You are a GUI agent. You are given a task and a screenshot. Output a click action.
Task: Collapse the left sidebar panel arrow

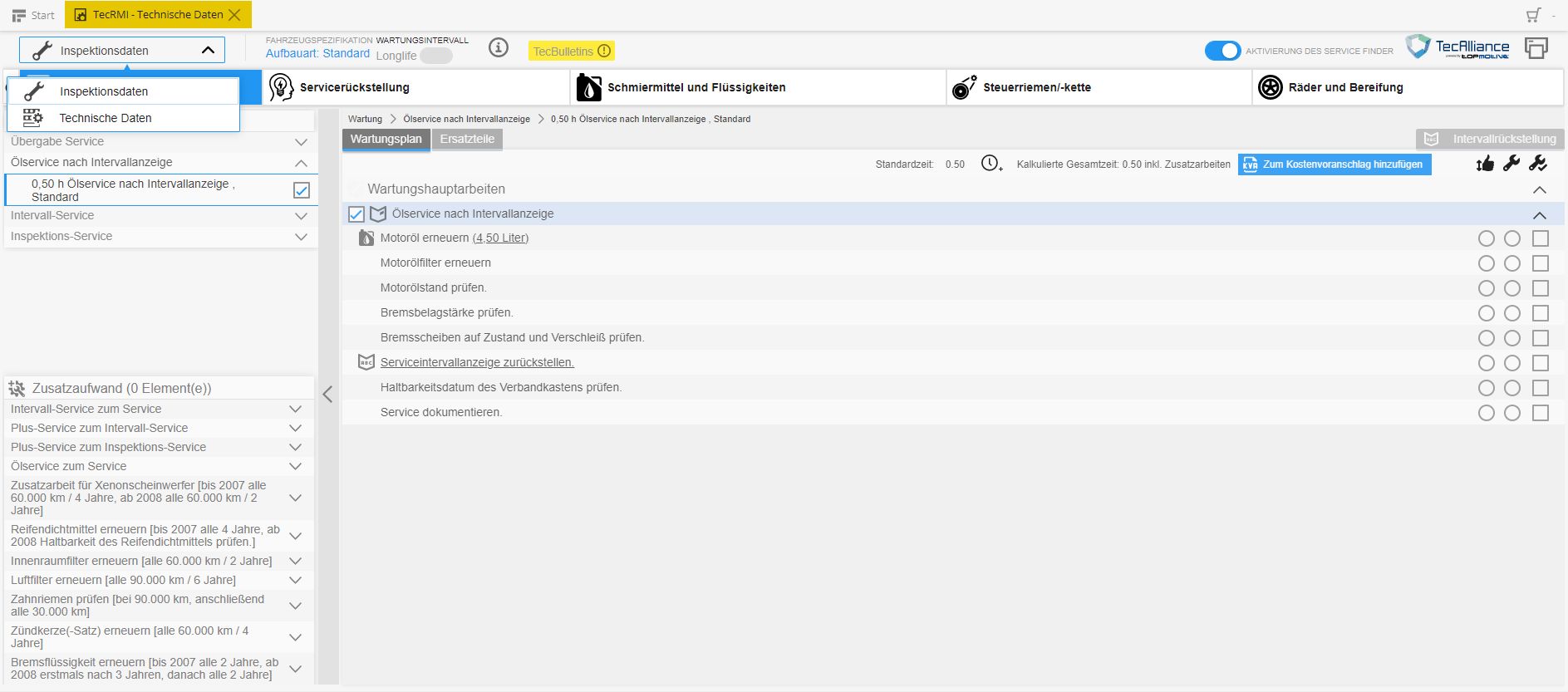click(327, 394)
